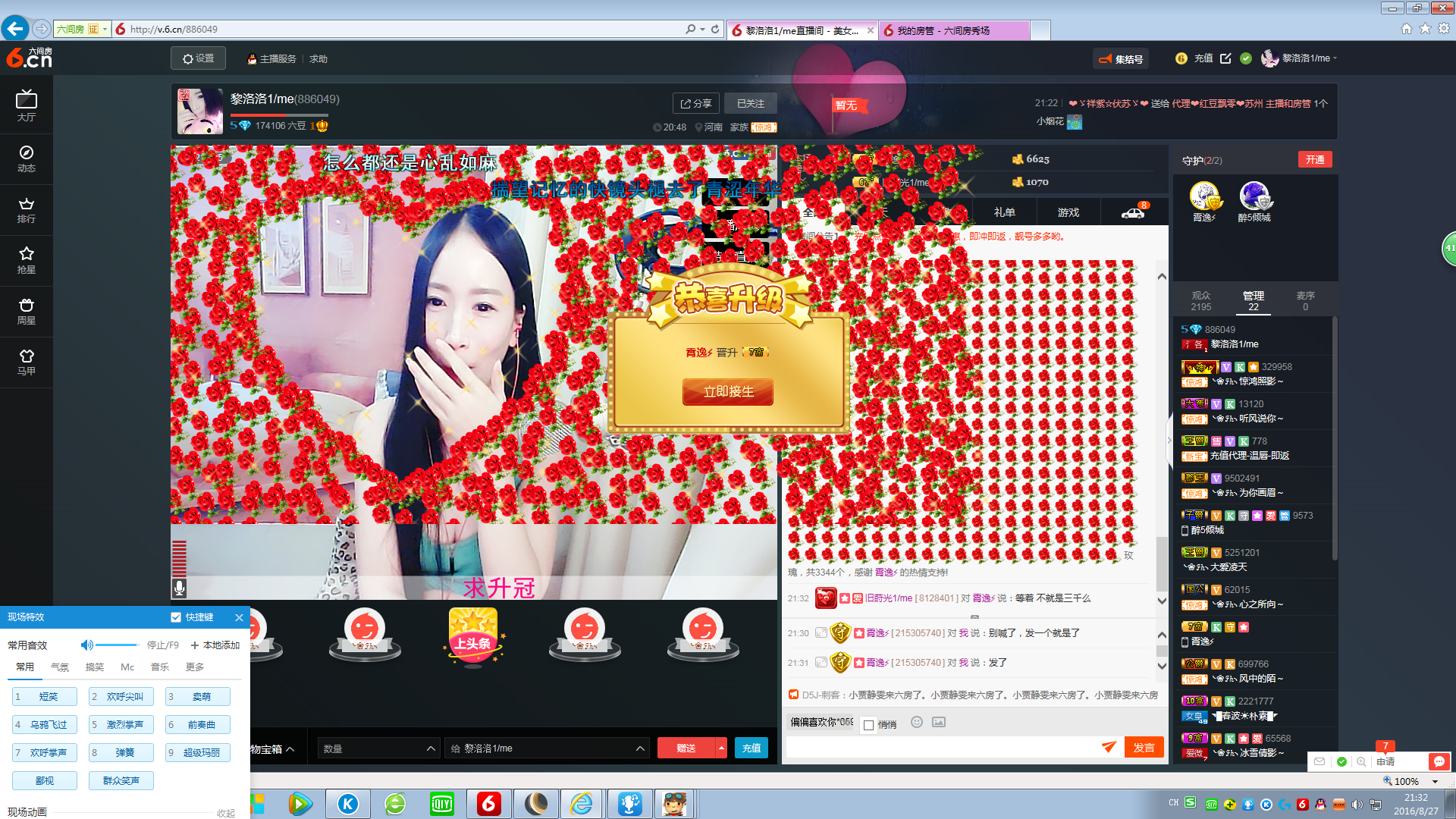Viewport: 1456px width, 819px height.
Task: Open the emoji smiley picker in chat
Action: [917, 722]
